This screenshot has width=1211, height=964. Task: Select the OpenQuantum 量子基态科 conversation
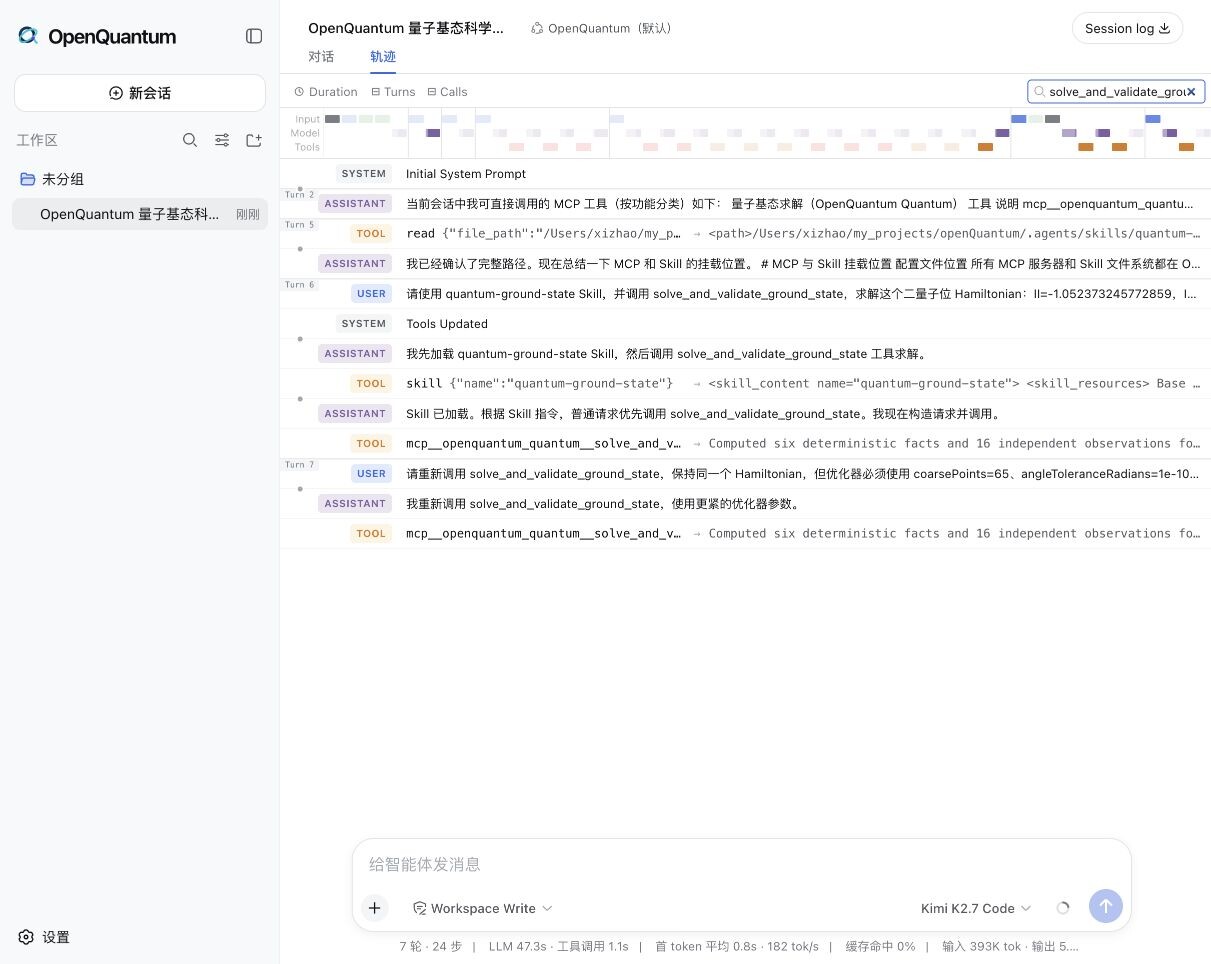click(140, 214)
